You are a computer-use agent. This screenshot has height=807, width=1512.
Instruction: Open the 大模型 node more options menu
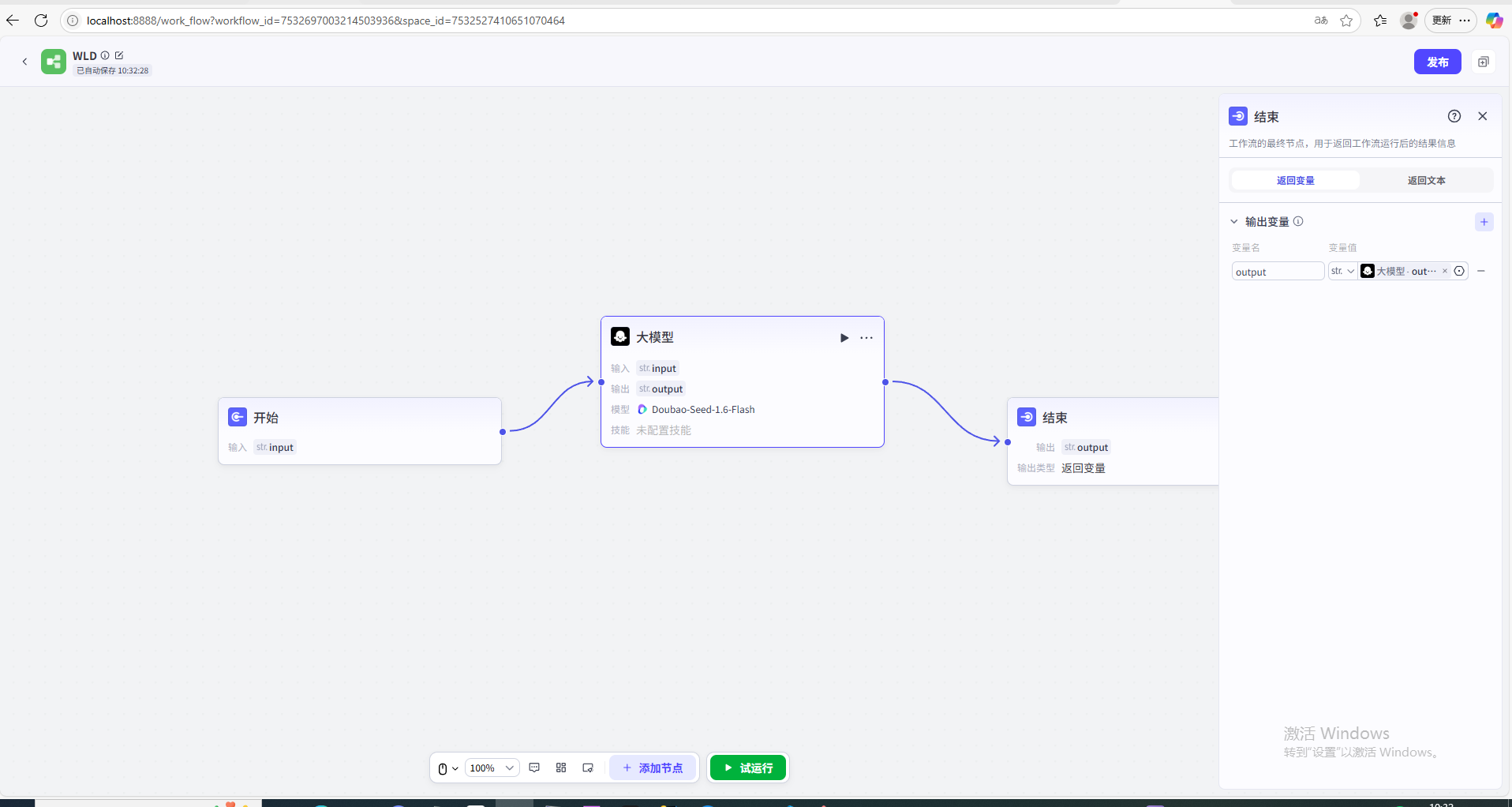[x=866, y=338]
